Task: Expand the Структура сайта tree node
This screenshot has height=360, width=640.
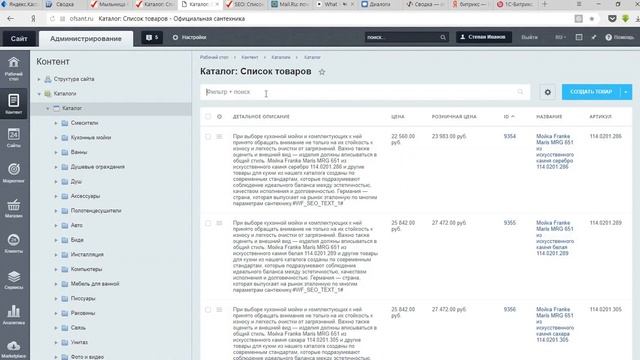Action: click(x=39, y=79)
